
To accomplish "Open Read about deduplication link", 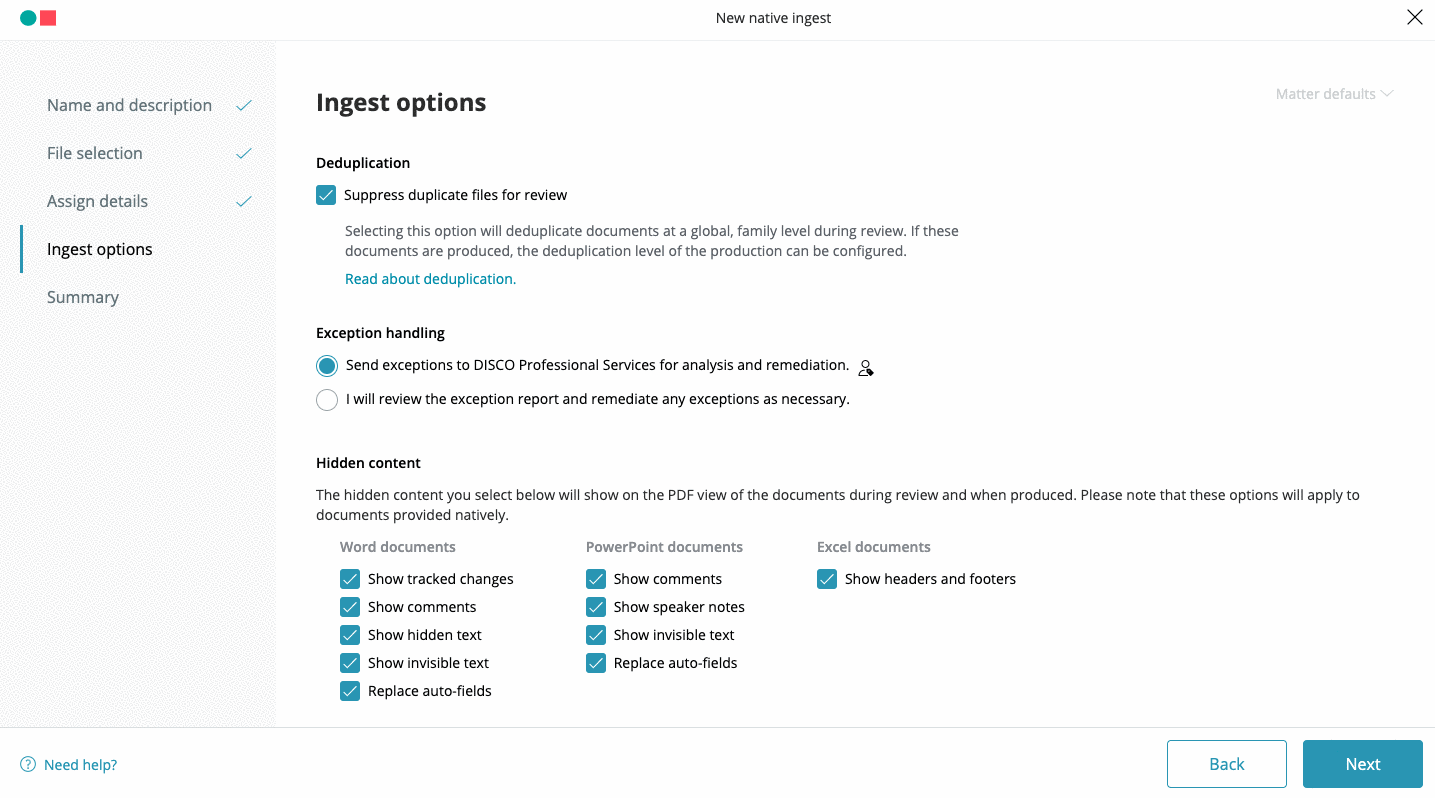I will (430, 279).
